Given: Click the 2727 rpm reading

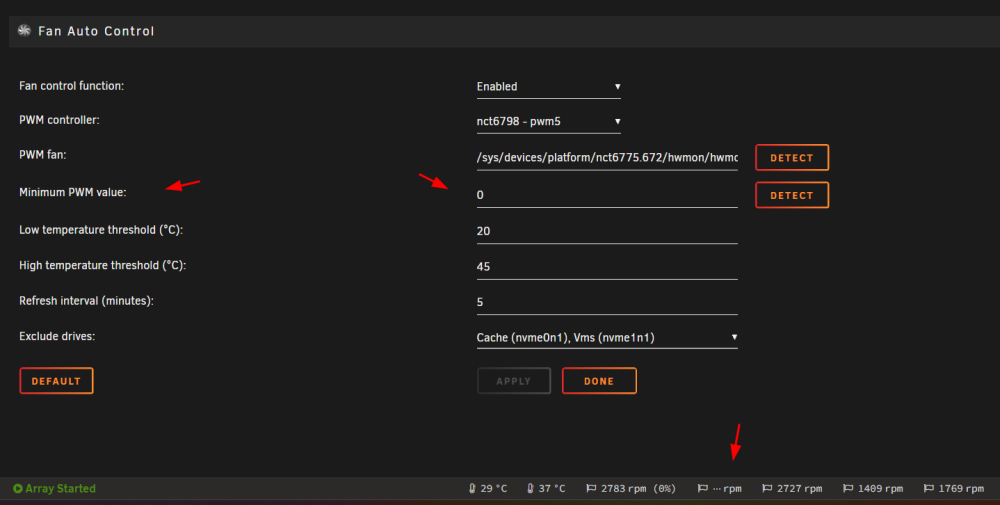Looking at the screenshot, I should point(799,488).
